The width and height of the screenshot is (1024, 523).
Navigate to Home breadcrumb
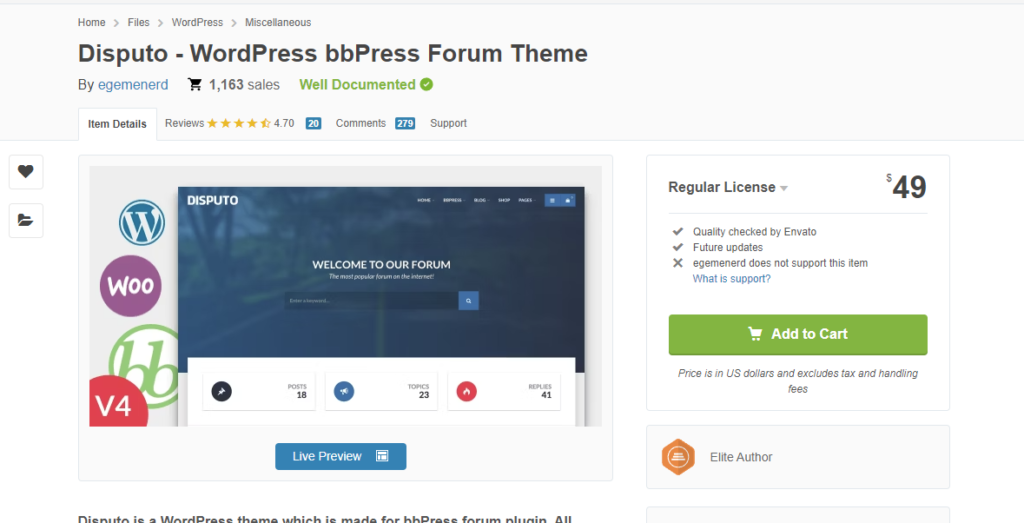[x=91, y=22]
